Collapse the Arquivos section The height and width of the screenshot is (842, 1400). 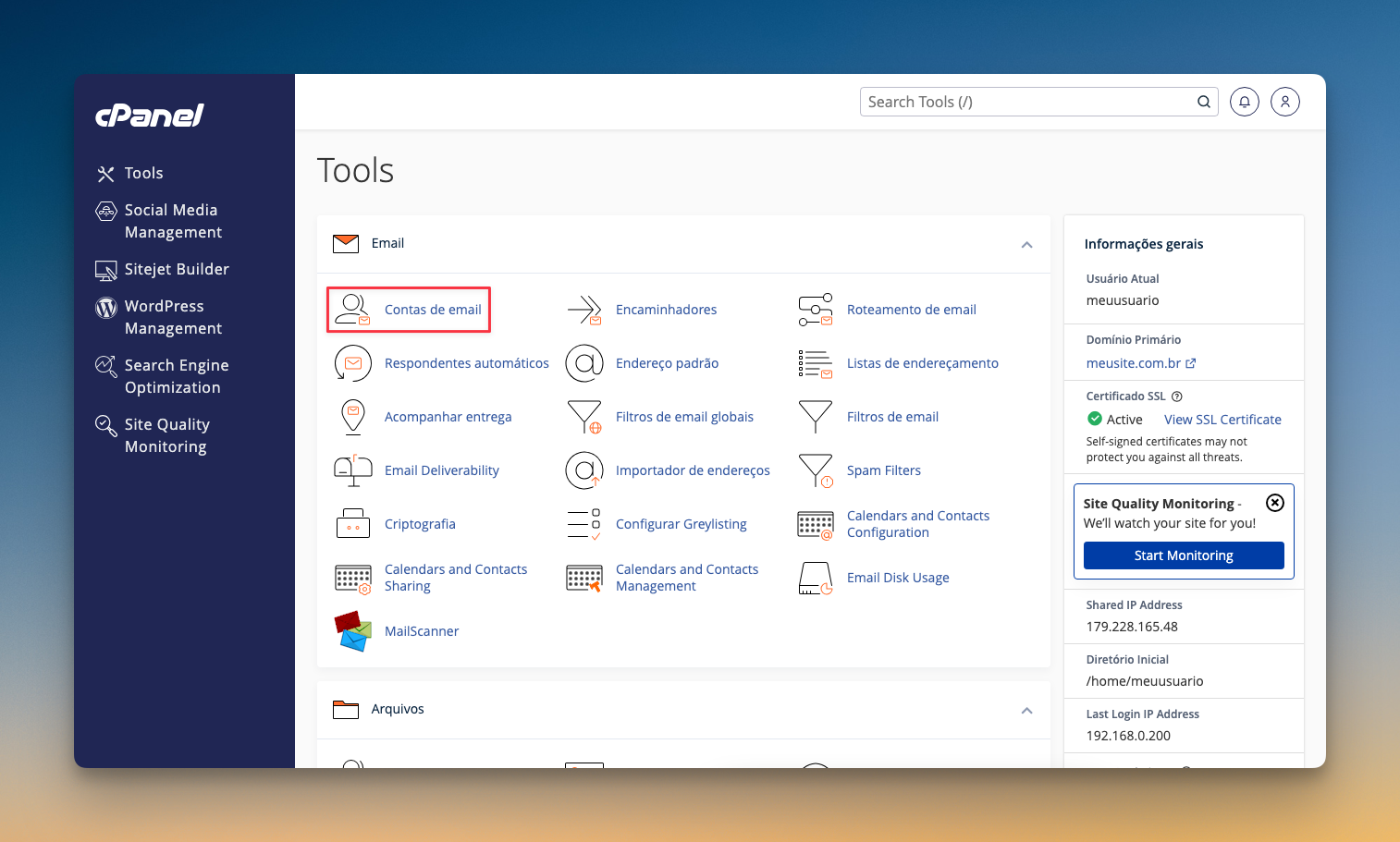point(1026,710)
